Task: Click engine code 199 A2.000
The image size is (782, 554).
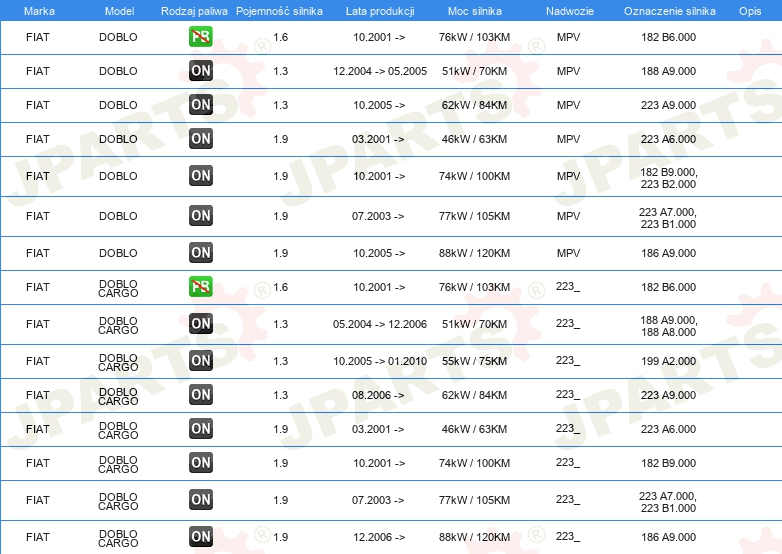Action: pyautogui.click(x=668, y=361)
